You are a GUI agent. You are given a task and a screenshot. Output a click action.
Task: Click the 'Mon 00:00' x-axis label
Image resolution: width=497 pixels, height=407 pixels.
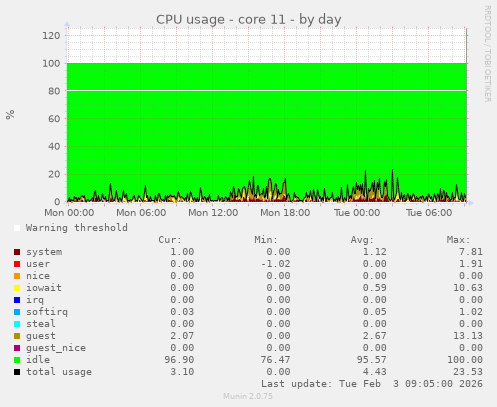(x=69, y=213)
